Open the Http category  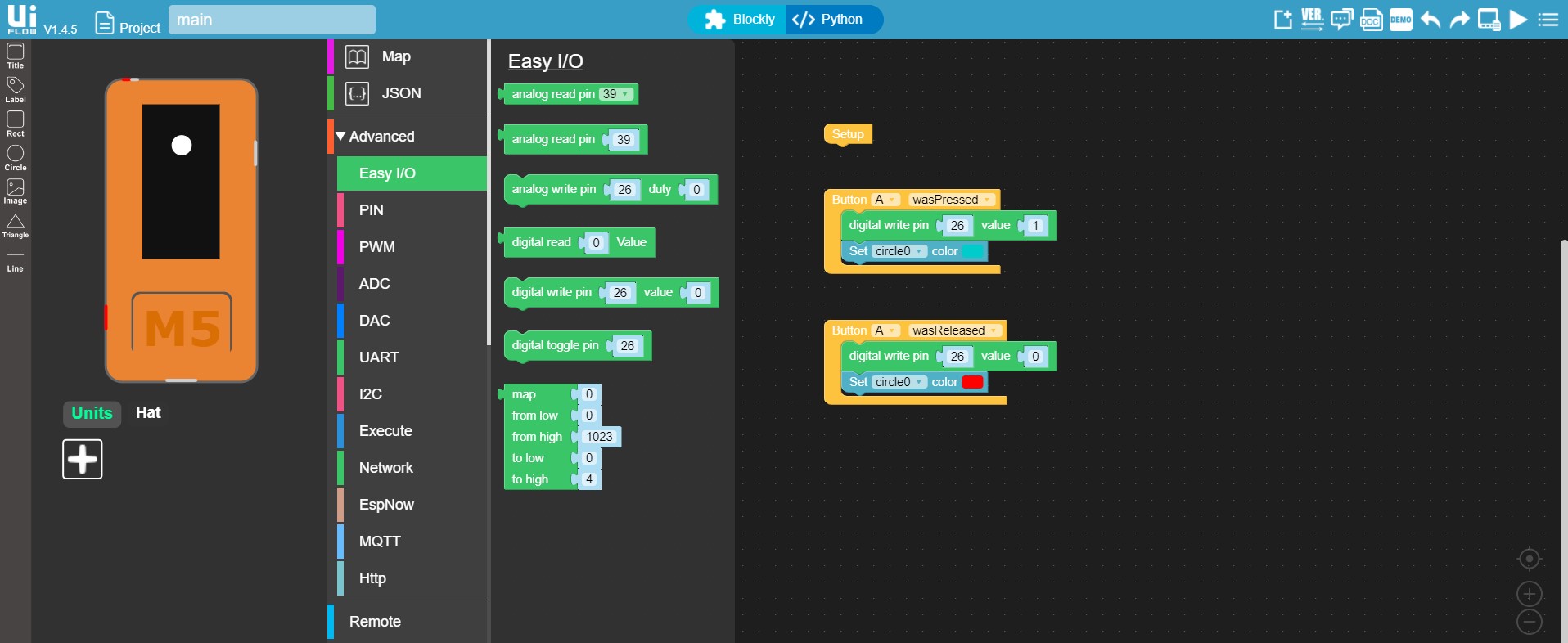point(412,578)
